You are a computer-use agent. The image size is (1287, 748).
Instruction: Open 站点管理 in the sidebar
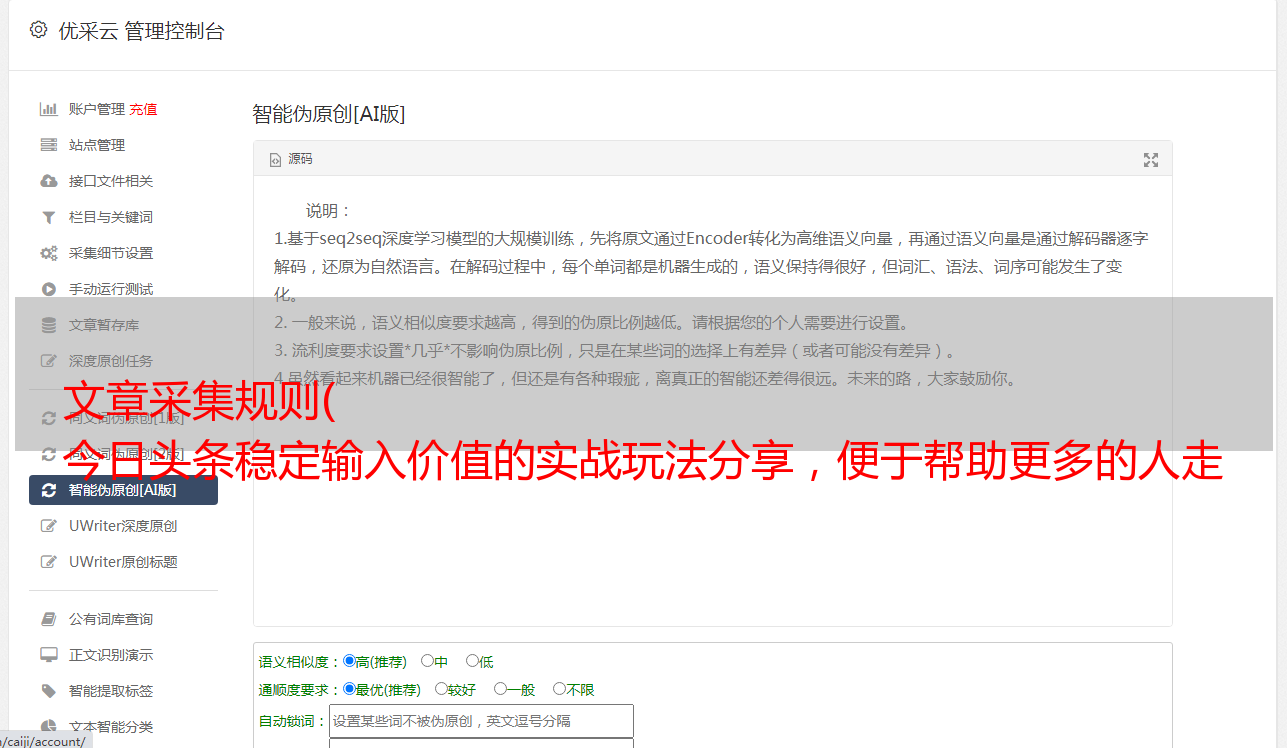pos(97,145)
